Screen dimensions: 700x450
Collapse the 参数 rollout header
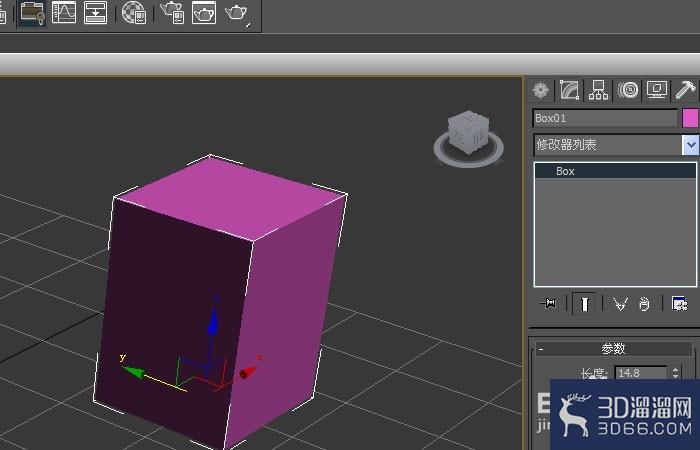pos(614,349)
